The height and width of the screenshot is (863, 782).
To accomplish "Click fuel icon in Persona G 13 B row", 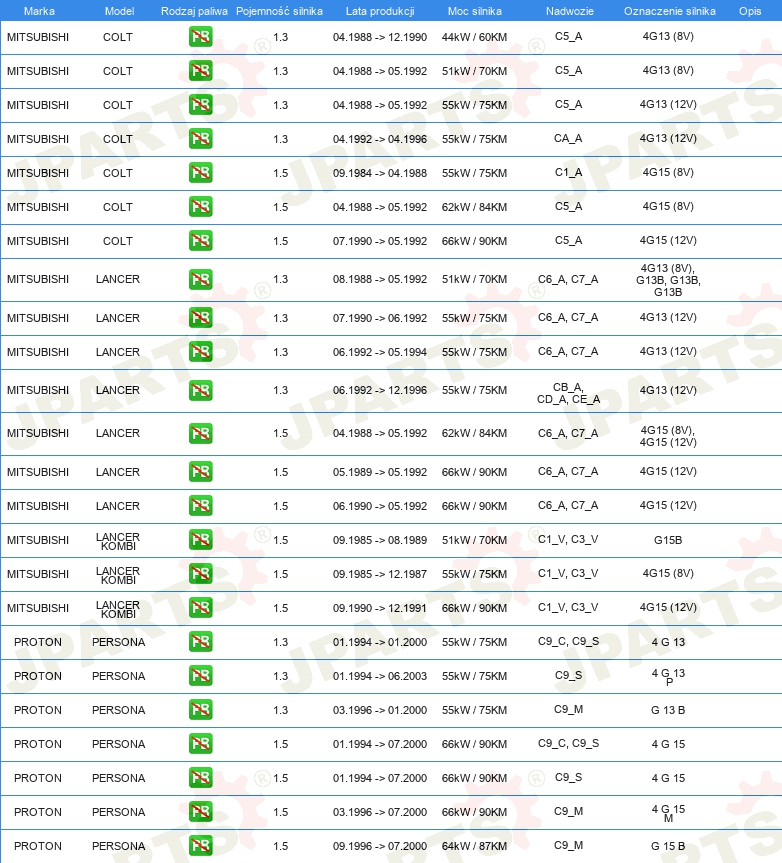I will [x=200, y=710].
